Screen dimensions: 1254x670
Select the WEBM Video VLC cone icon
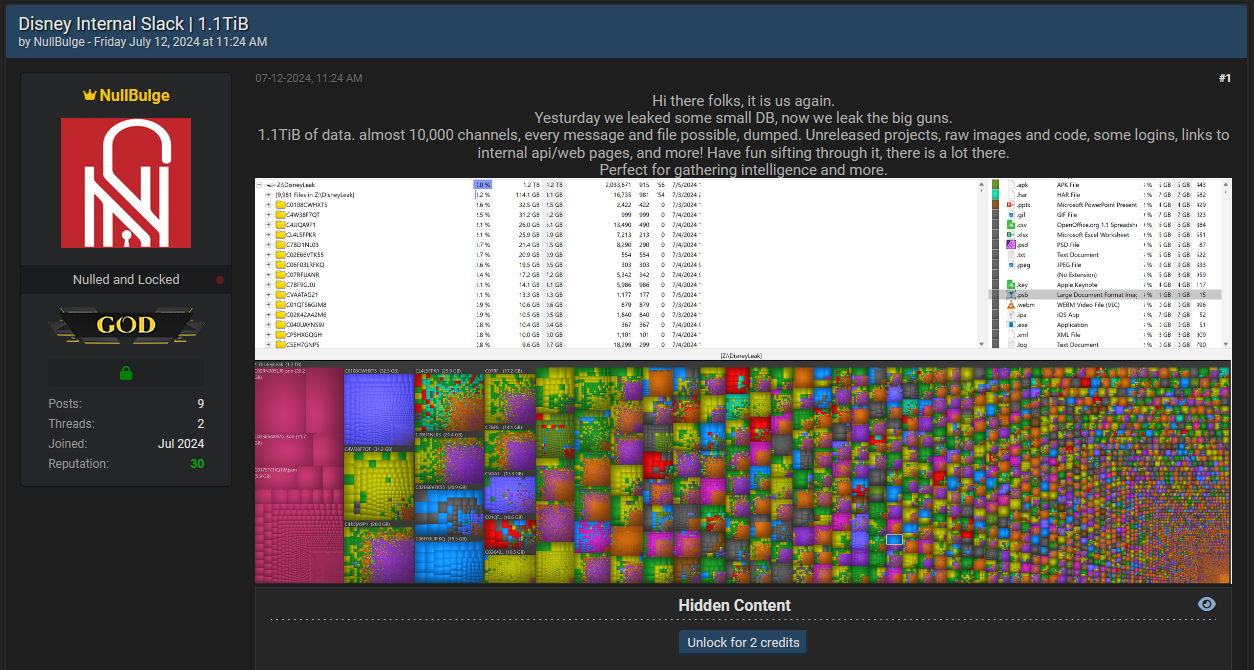1010,305
